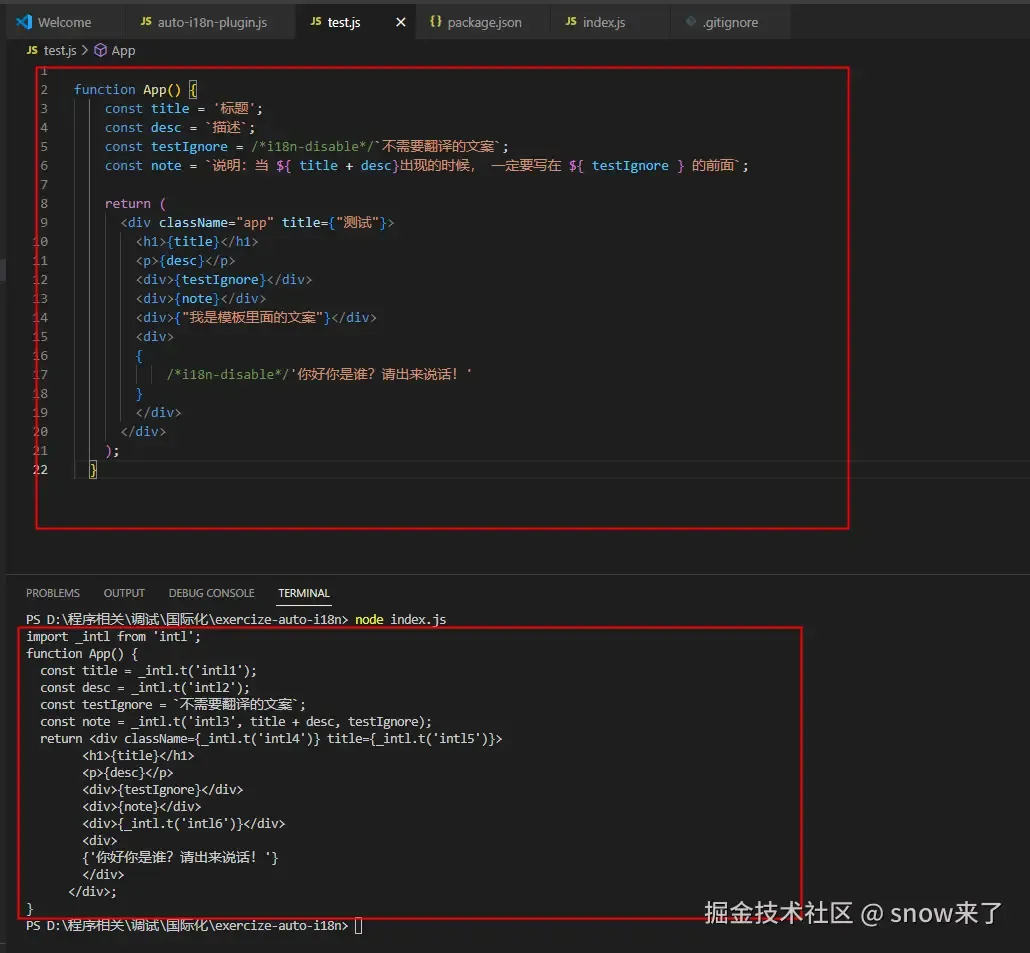Click the braces icon on package.json tab

point(436,22)
